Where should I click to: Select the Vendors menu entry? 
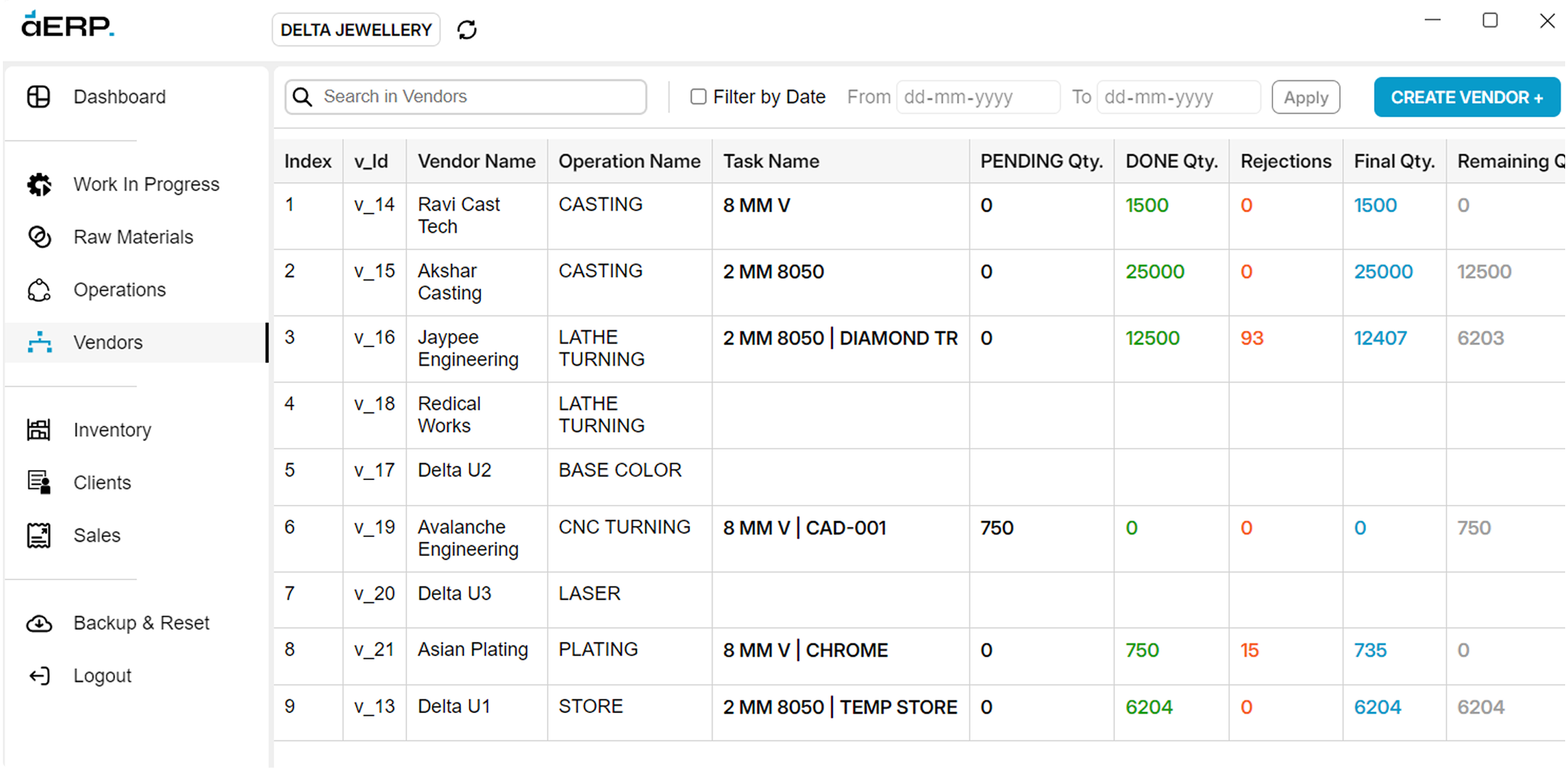click(135, 342)
